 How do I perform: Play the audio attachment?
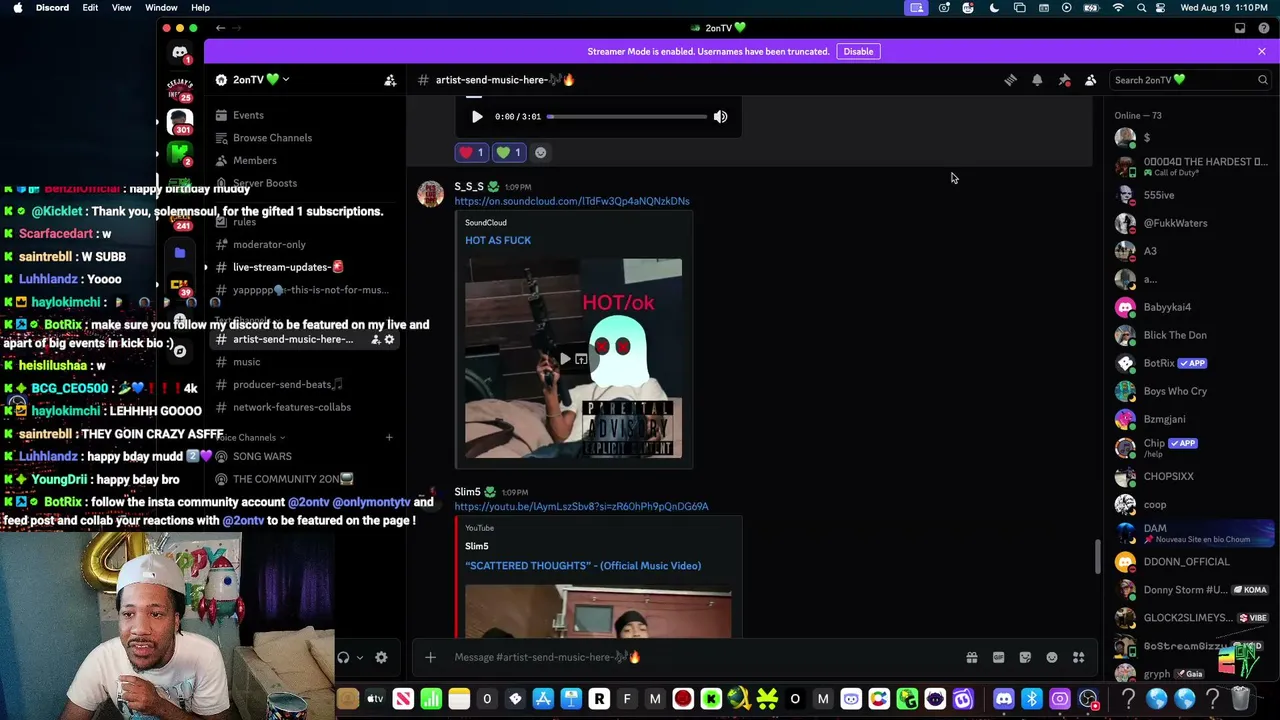pyautogui.click(x=477, y=117)
